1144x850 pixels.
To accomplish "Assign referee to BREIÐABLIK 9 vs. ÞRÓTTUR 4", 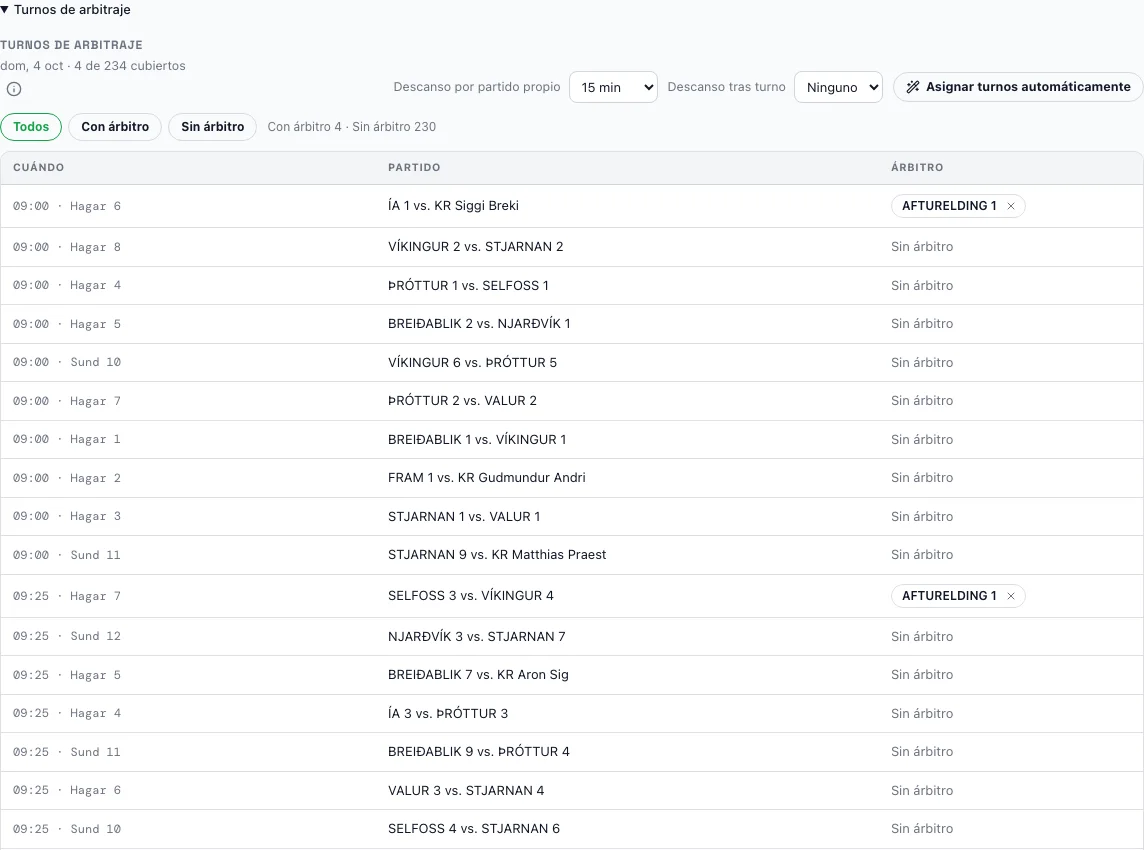I will 922,752.
